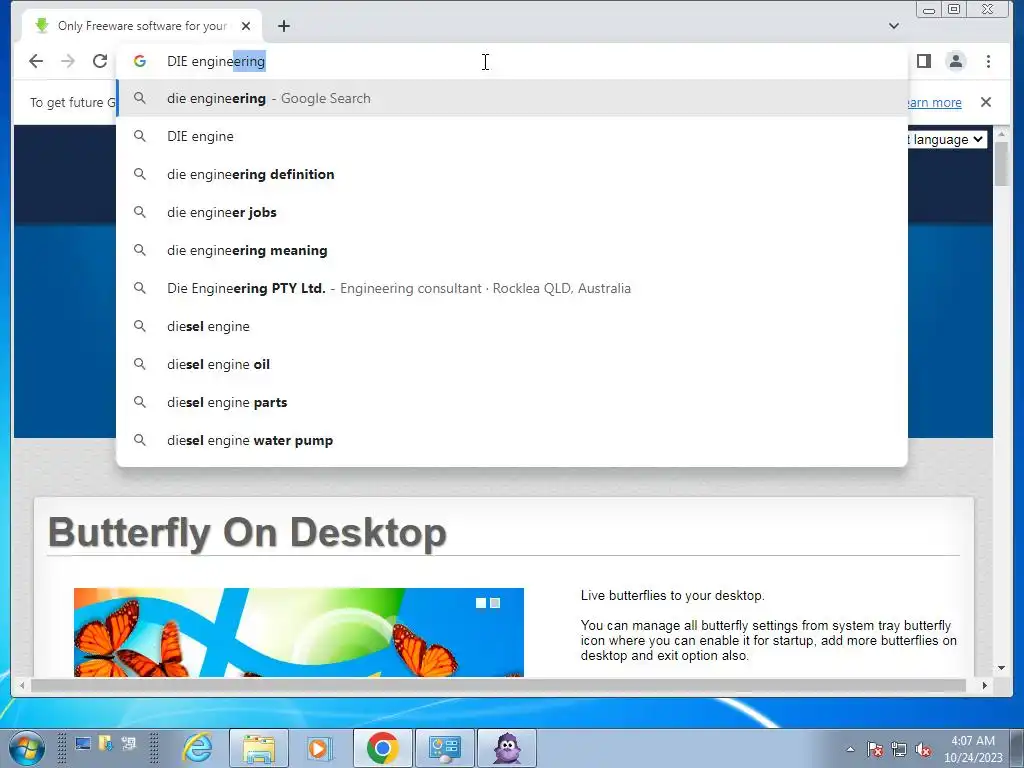Open the language dropdown on page
Image resolution: width=1024 pixels, height=768 pixels.
pos(947,139)
